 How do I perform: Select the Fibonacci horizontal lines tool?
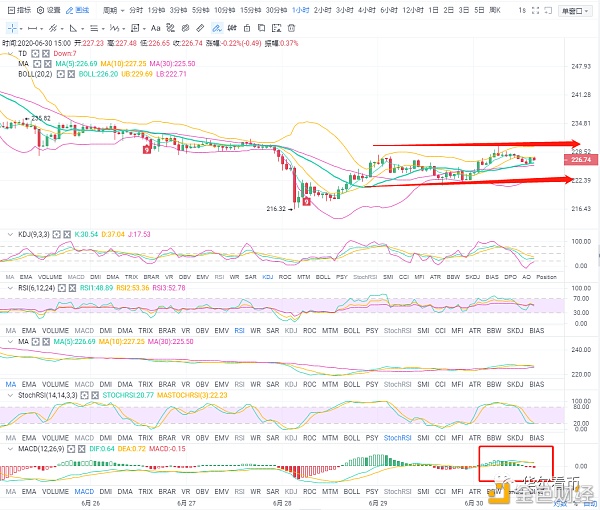click(x=94, y=28)
